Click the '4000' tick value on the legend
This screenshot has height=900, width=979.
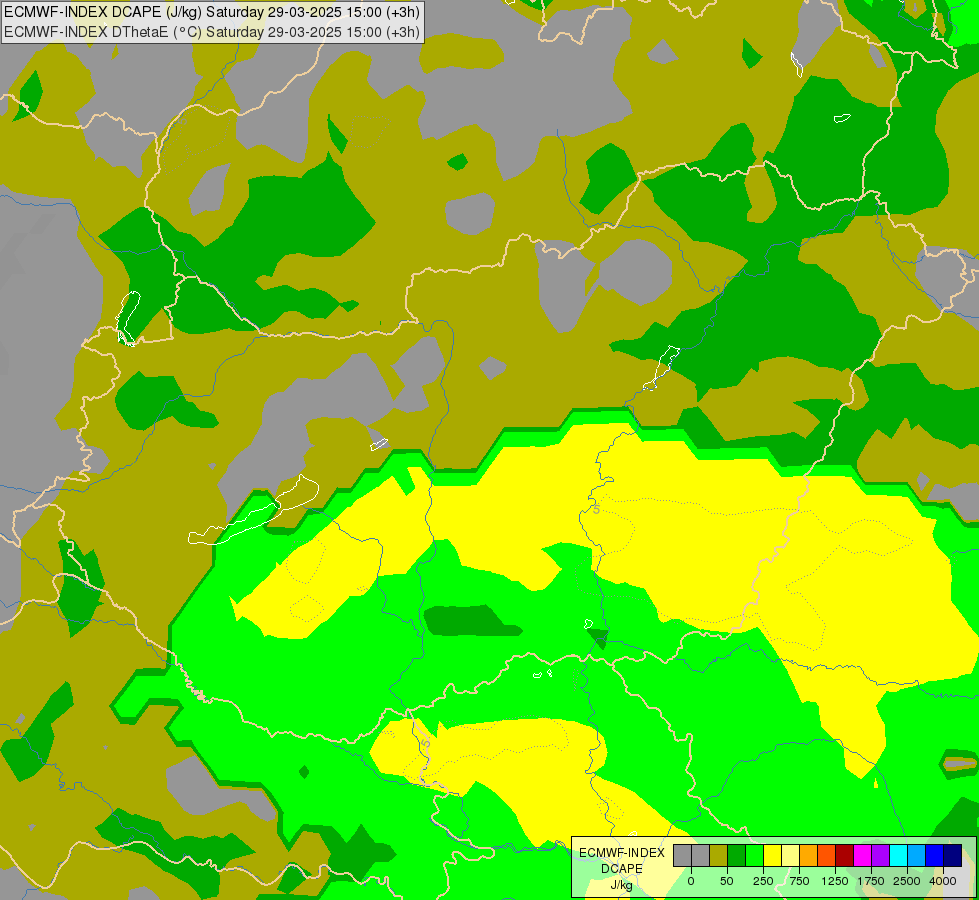tap(943, 881)
